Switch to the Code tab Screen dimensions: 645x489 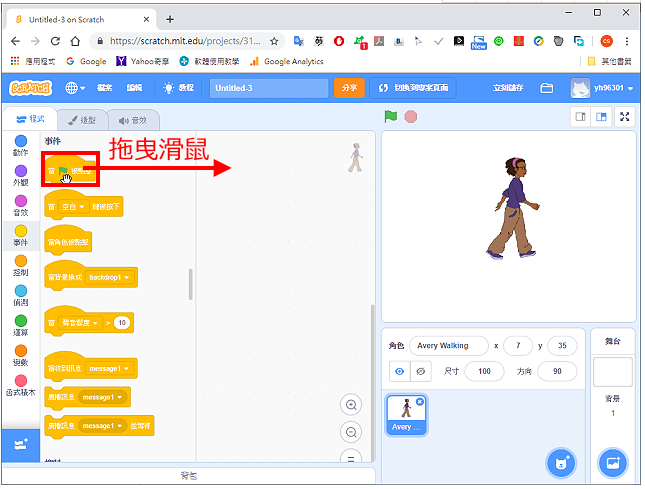click(x=30, y=119)
